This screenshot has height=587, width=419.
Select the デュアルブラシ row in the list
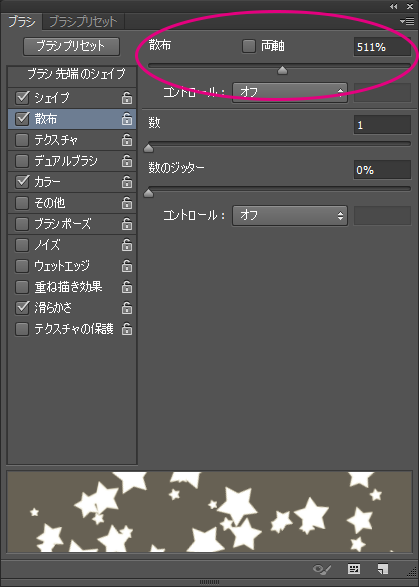[72, 161]
